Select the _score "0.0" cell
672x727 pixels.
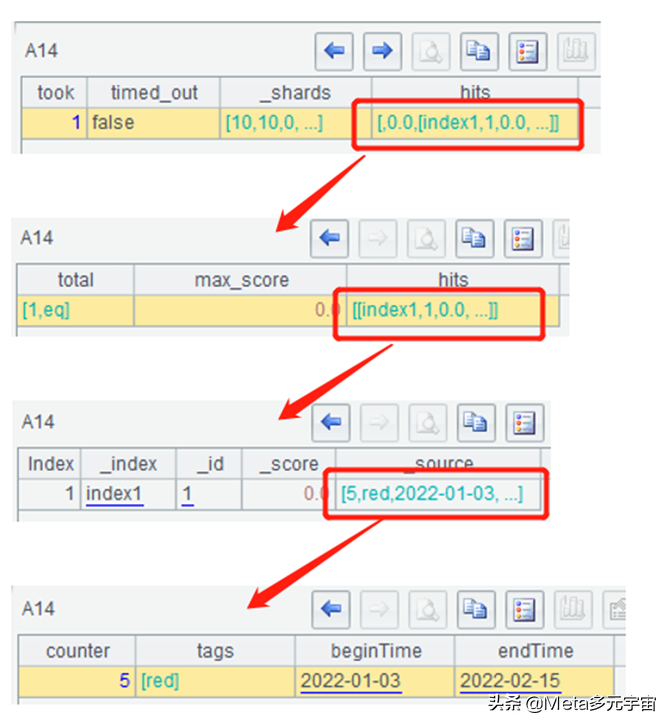pos(288,494)
